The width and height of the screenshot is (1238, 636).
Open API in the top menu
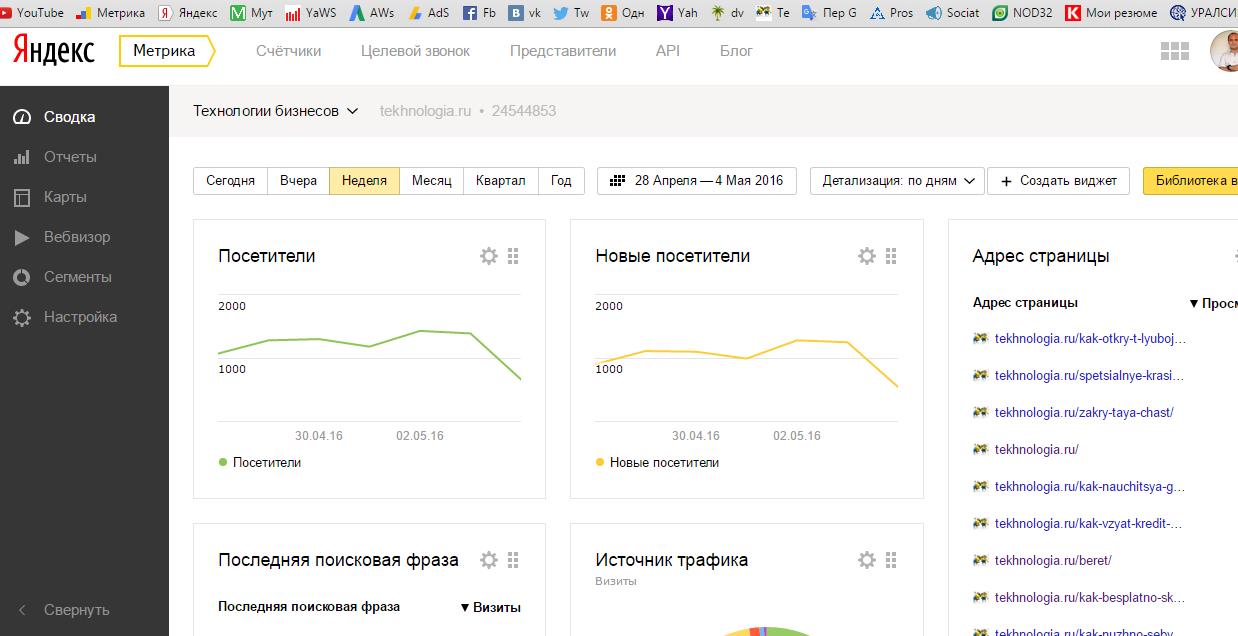pyautogui.click(x=667, y=51)
